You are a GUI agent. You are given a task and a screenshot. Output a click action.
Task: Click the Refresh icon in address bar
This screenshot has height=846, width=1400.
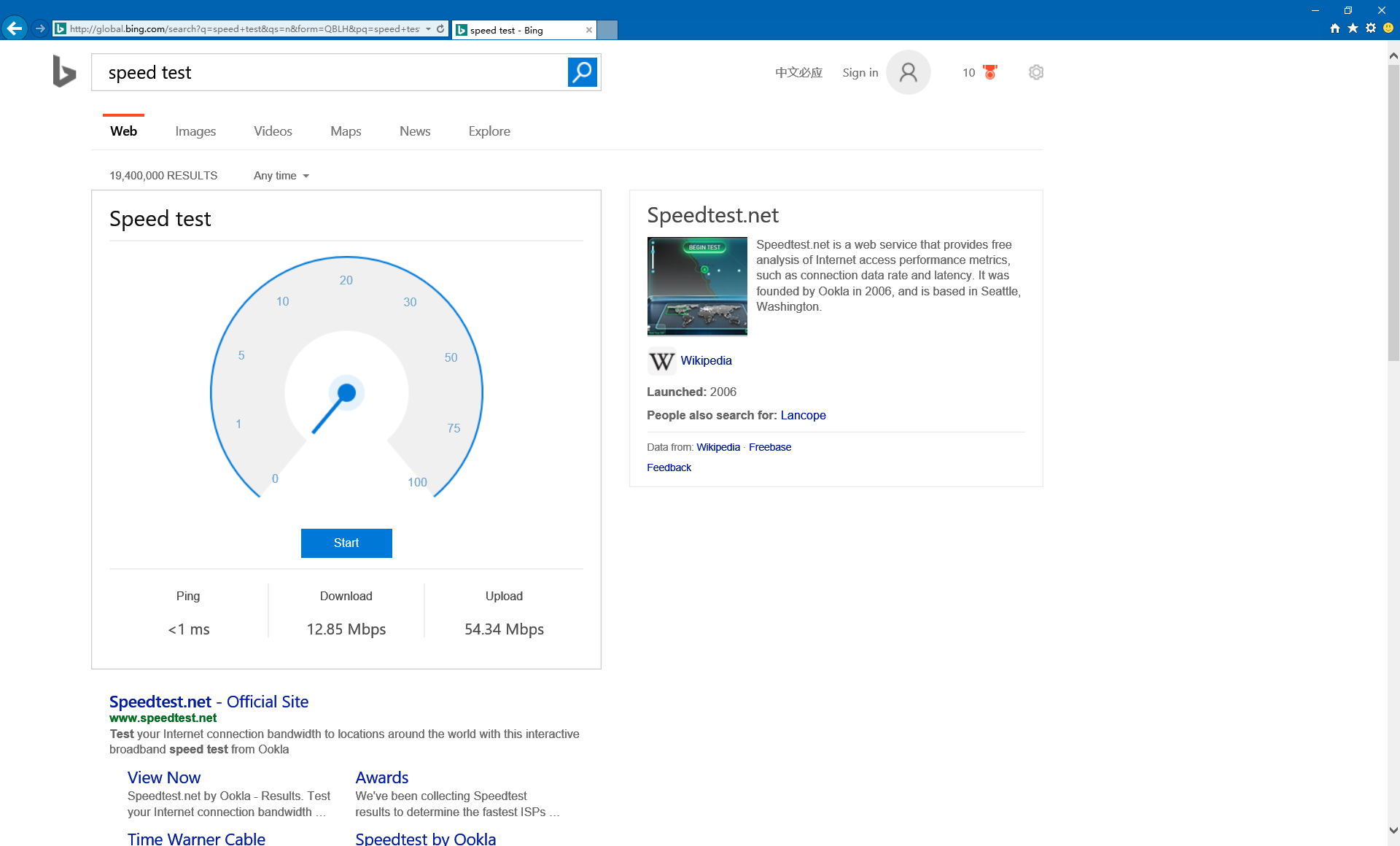[440, 29]
